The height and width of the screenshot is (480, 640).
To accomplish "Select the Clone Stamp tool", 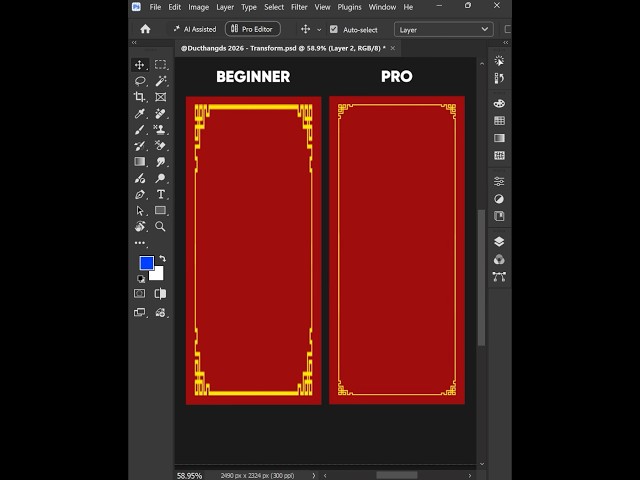I will pos(160,130).
